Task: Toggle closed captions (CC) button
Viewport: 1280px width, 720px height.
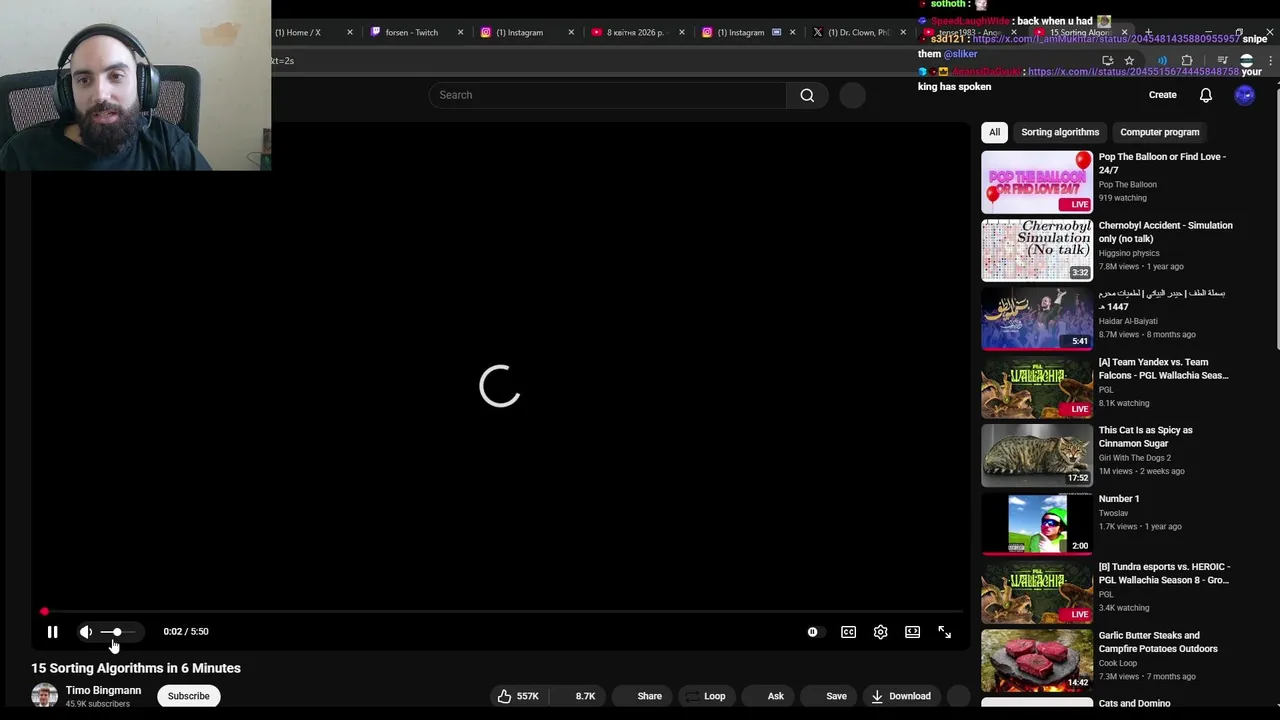Action: click(848, 632)
